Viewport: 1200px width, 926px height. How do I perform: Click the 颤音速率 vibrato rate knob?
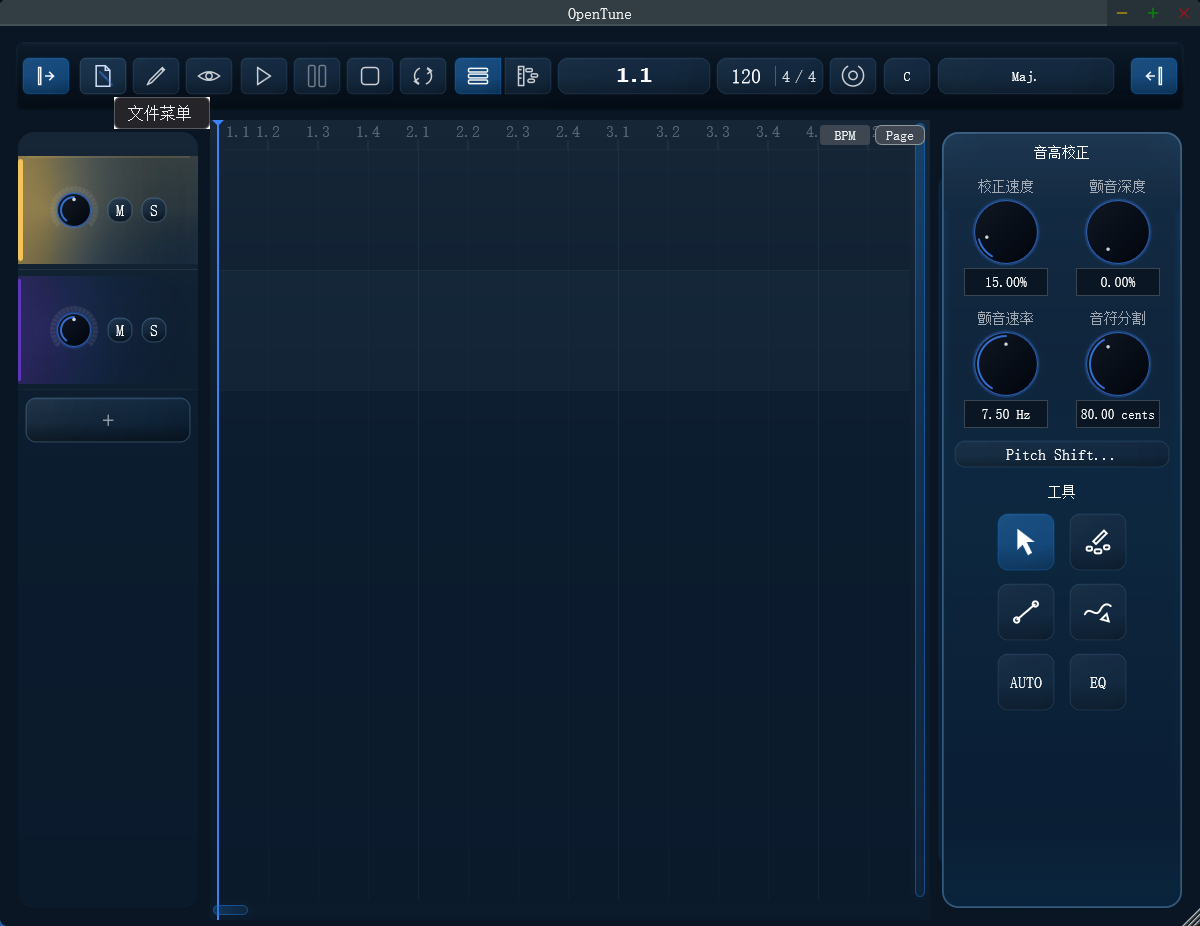1006,364
